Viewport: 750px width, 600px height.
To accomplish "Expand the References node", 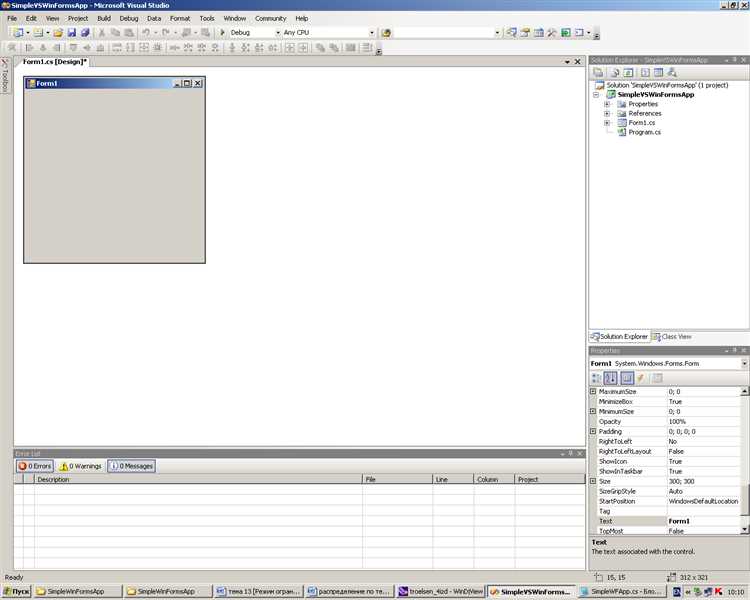I will 607,113.
